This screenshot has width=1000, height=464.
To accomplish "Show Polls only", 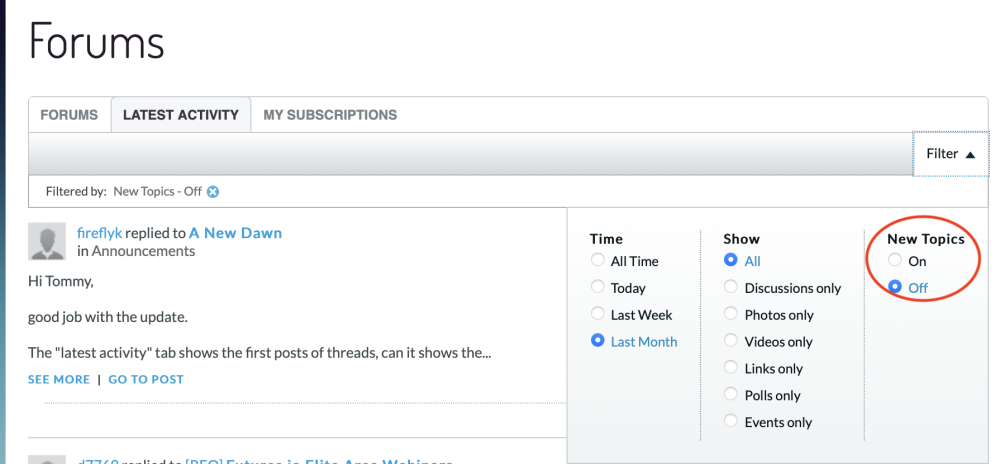I will tap(731, 395).
